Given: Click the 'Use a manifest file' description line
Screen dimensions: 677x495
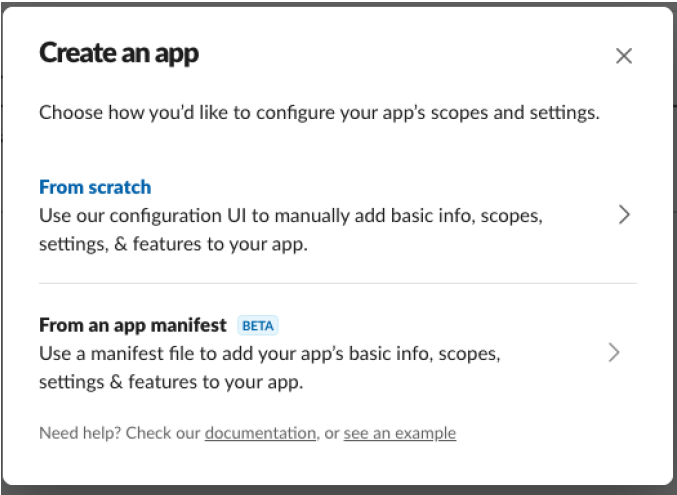Looking at the screenshot, I should [269, 353].
